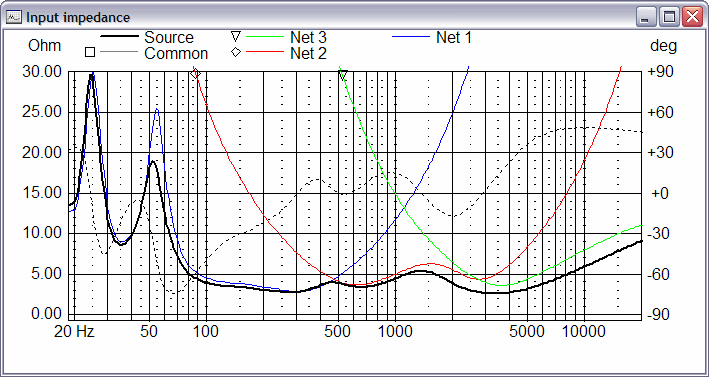Click the 1000 frequency axis label
Screen dimensions: 709x377
pos(396,332)
